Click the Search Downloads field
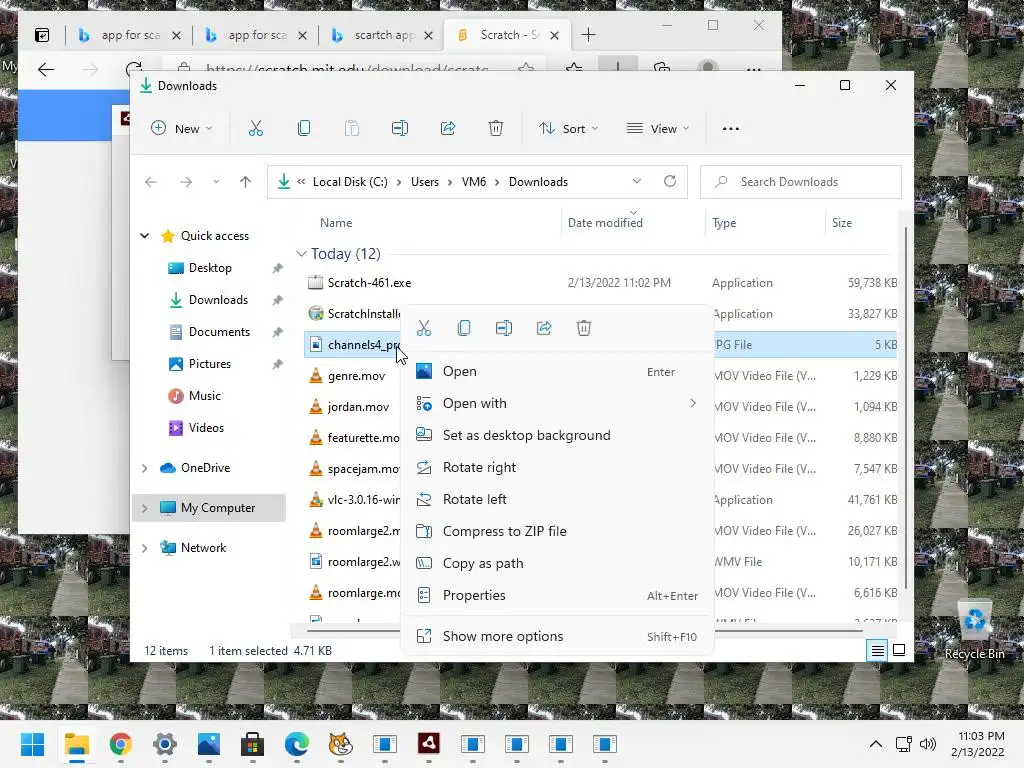1024x768 pixels. click(801, 182)
